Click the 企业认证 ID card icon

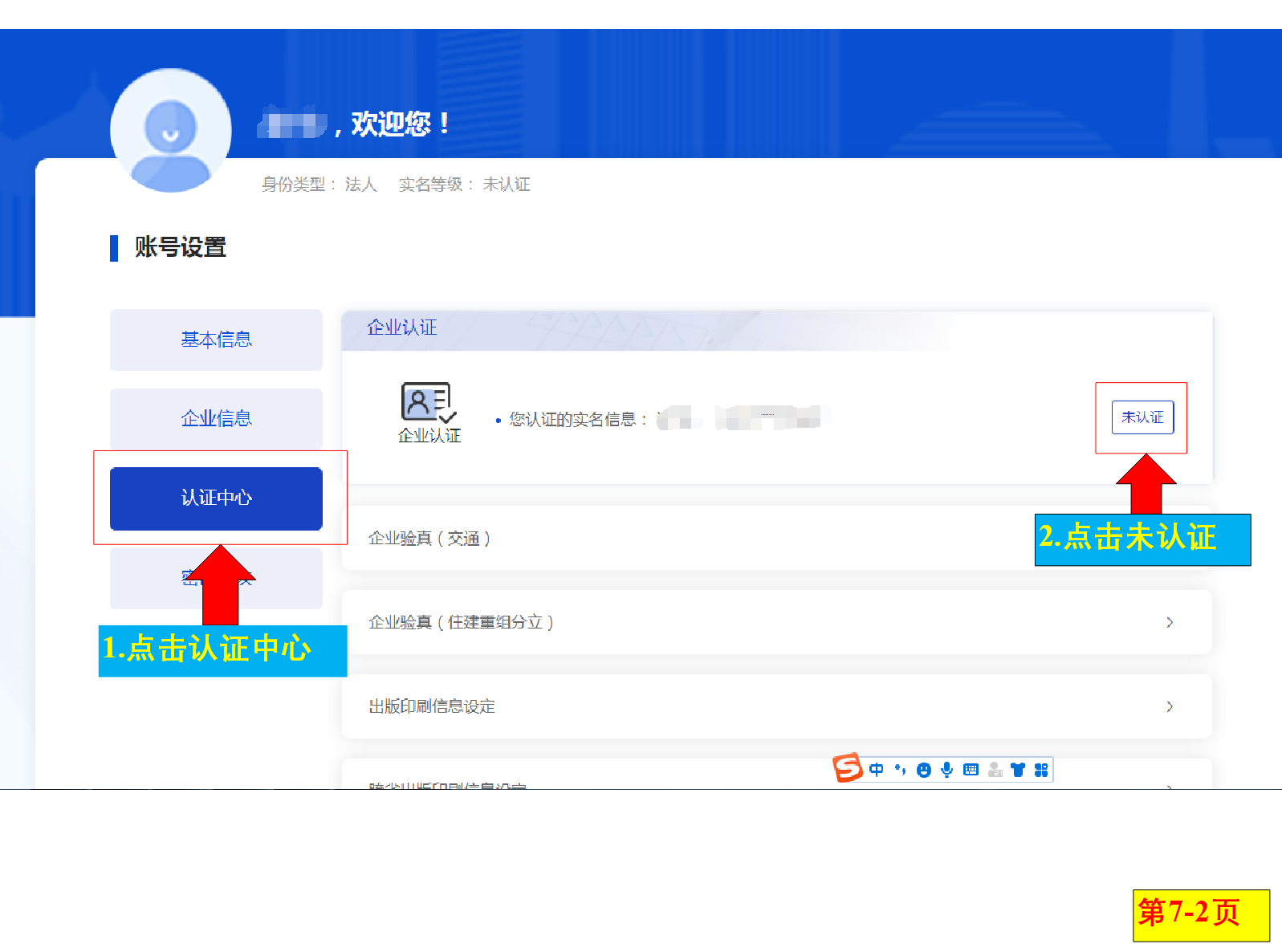(429, 401)
